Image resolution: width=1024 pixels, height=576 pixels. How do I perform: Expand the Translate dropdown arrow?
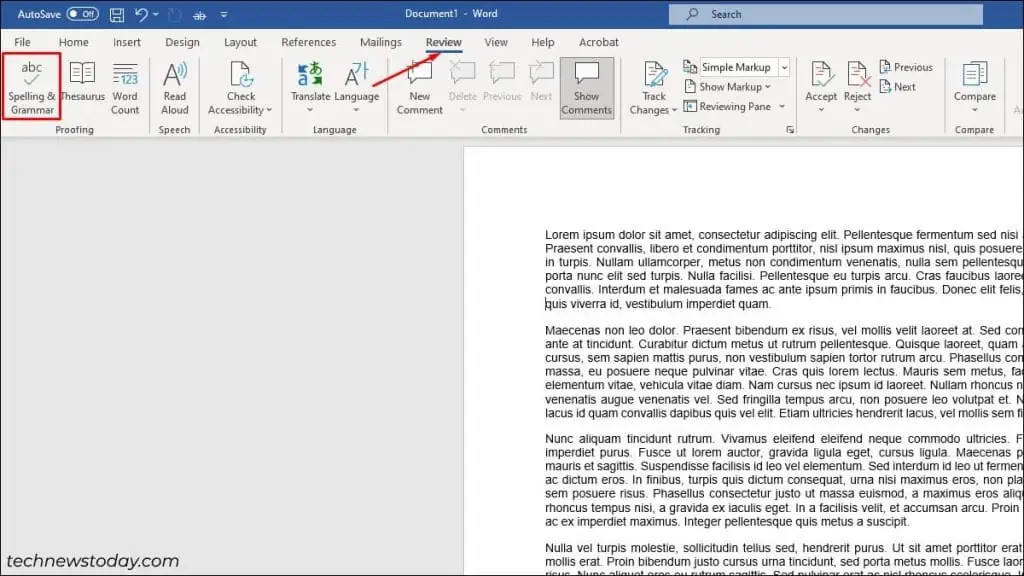coord(310,110)
